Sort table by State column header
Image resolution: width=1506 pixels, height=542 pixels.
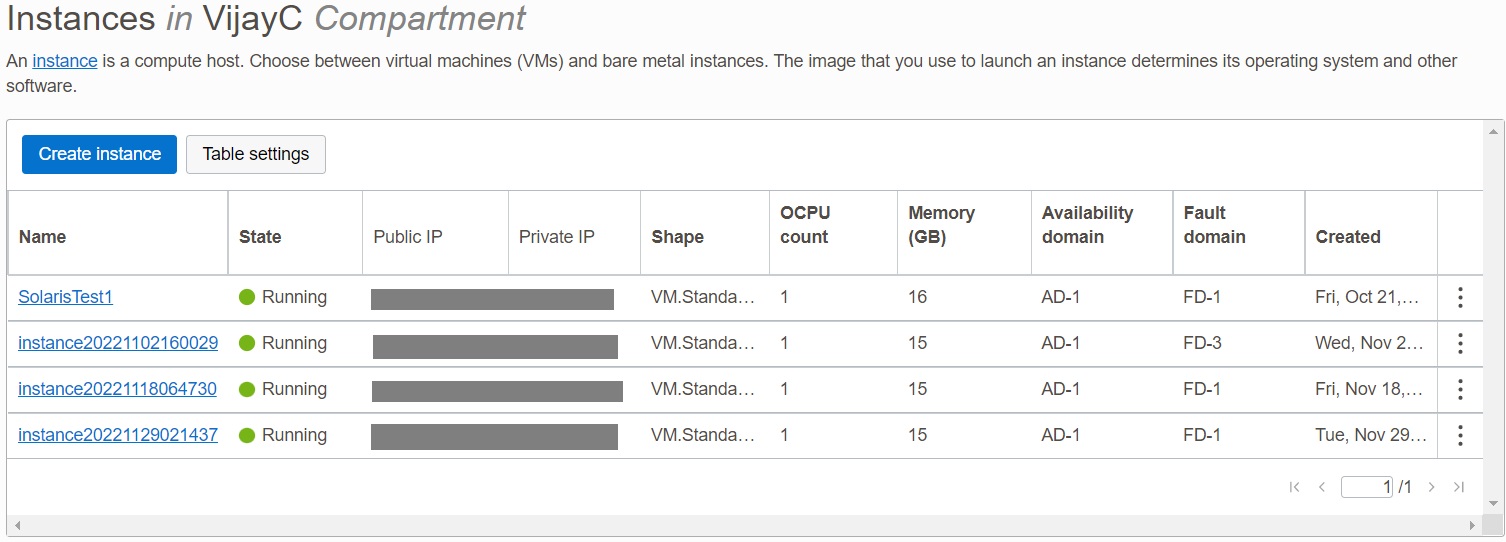coord(260,237)
